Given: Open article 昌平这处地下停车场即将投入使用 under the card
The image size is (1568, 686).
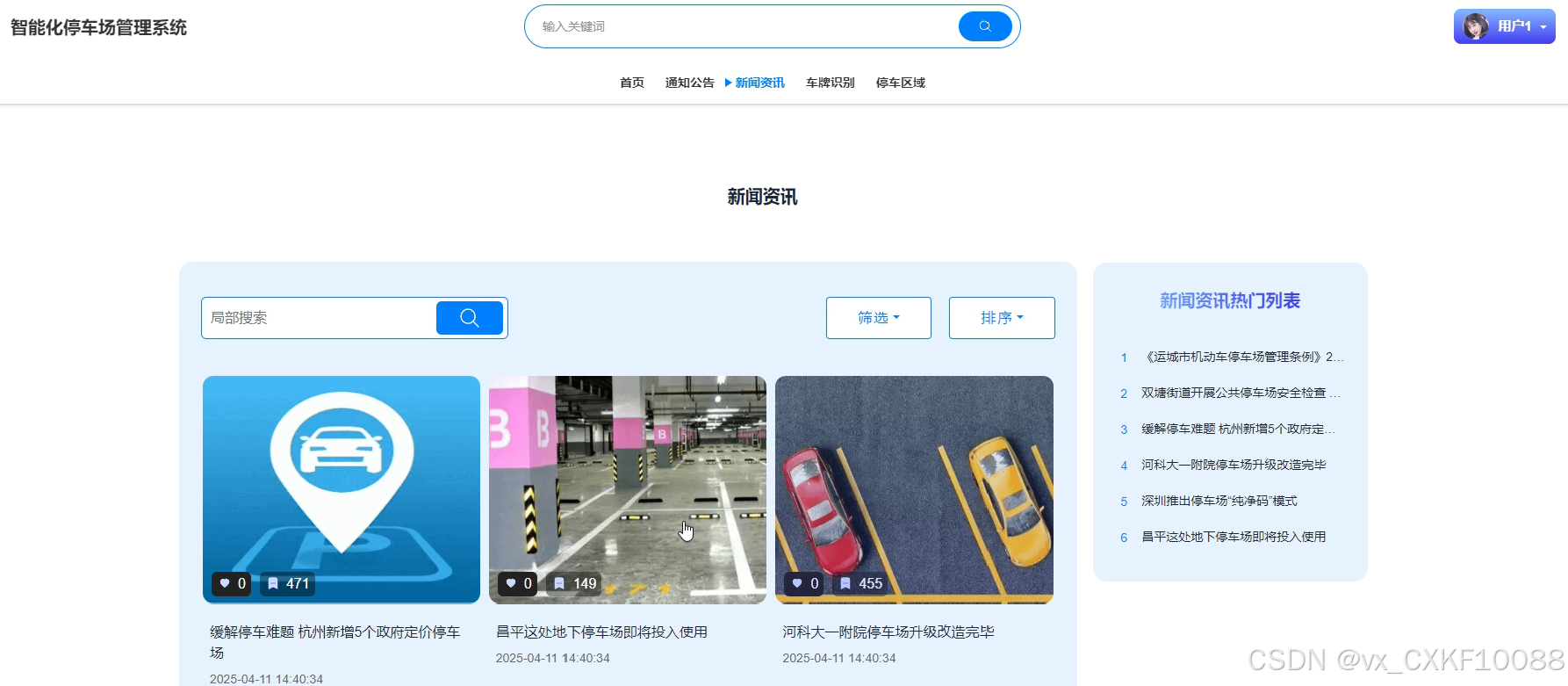Looking at the screenshot, I should point(602,632).
